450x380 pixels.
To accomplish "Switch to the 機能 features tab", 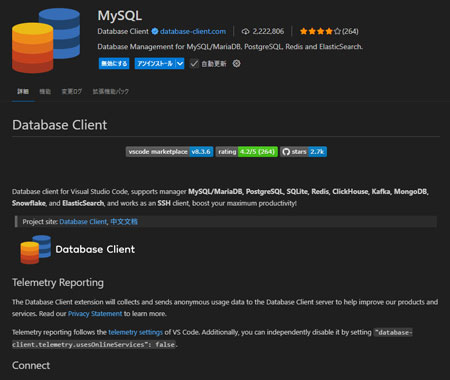I will (45, 91).
